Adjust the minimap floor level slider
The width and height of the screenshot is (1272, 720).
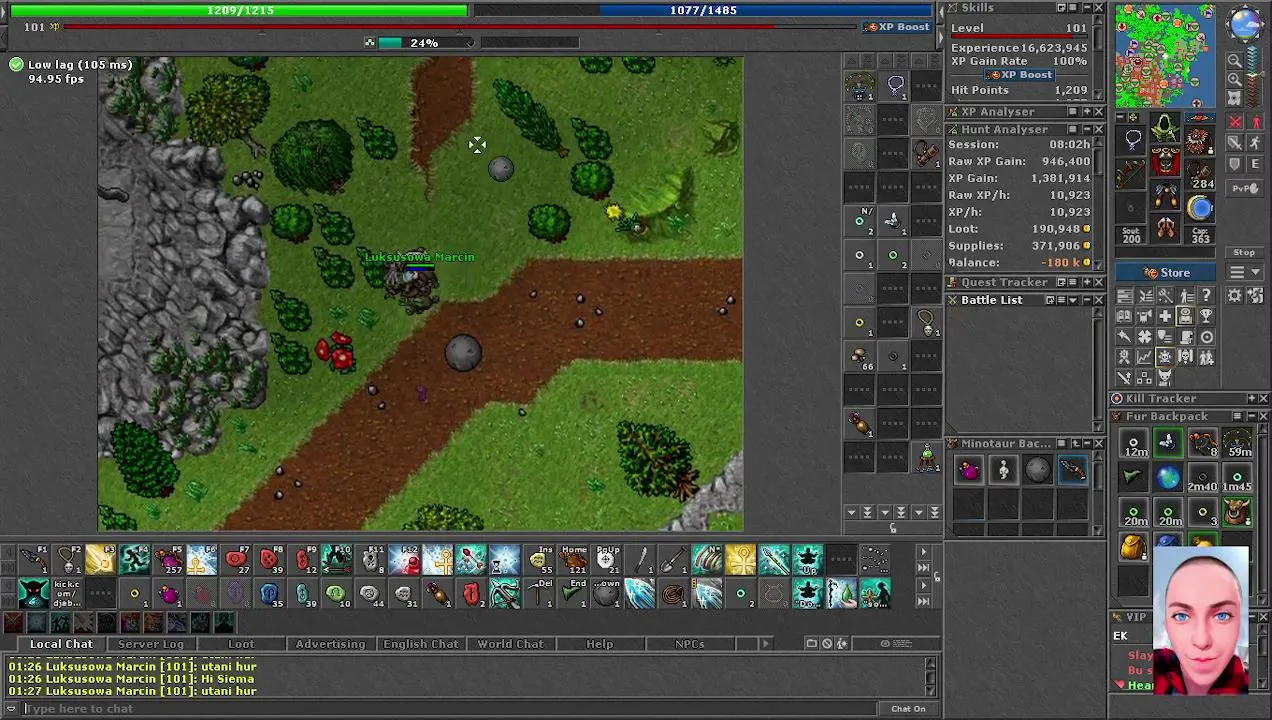(x=1256, y=78)
